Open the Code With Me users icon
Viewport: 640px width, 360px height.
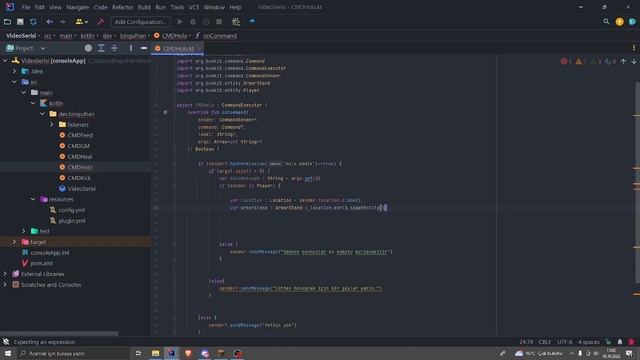(81, 22)
